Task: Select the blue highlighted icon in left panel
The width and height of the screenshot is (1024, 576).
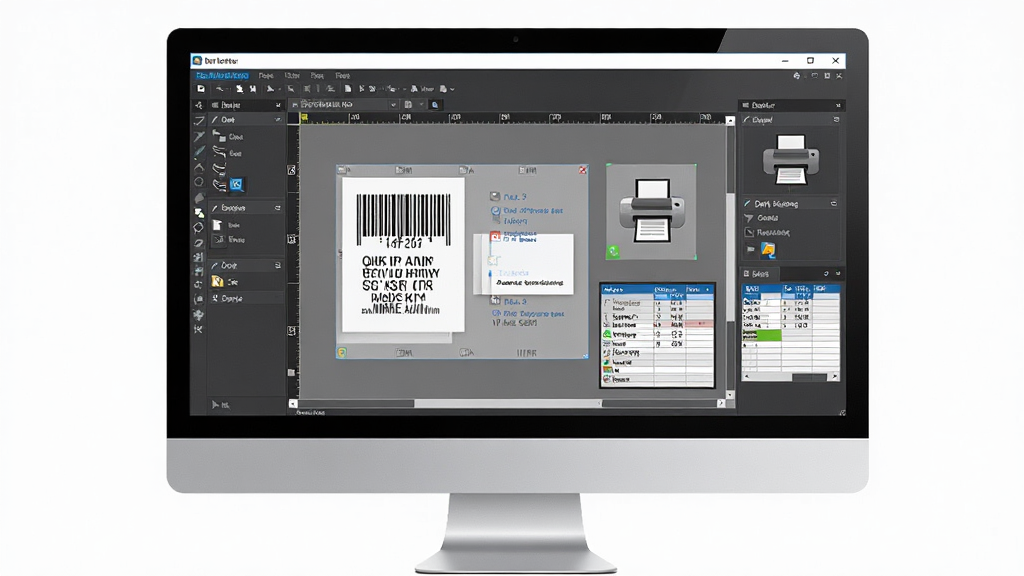Action: (x=236, y=184)
